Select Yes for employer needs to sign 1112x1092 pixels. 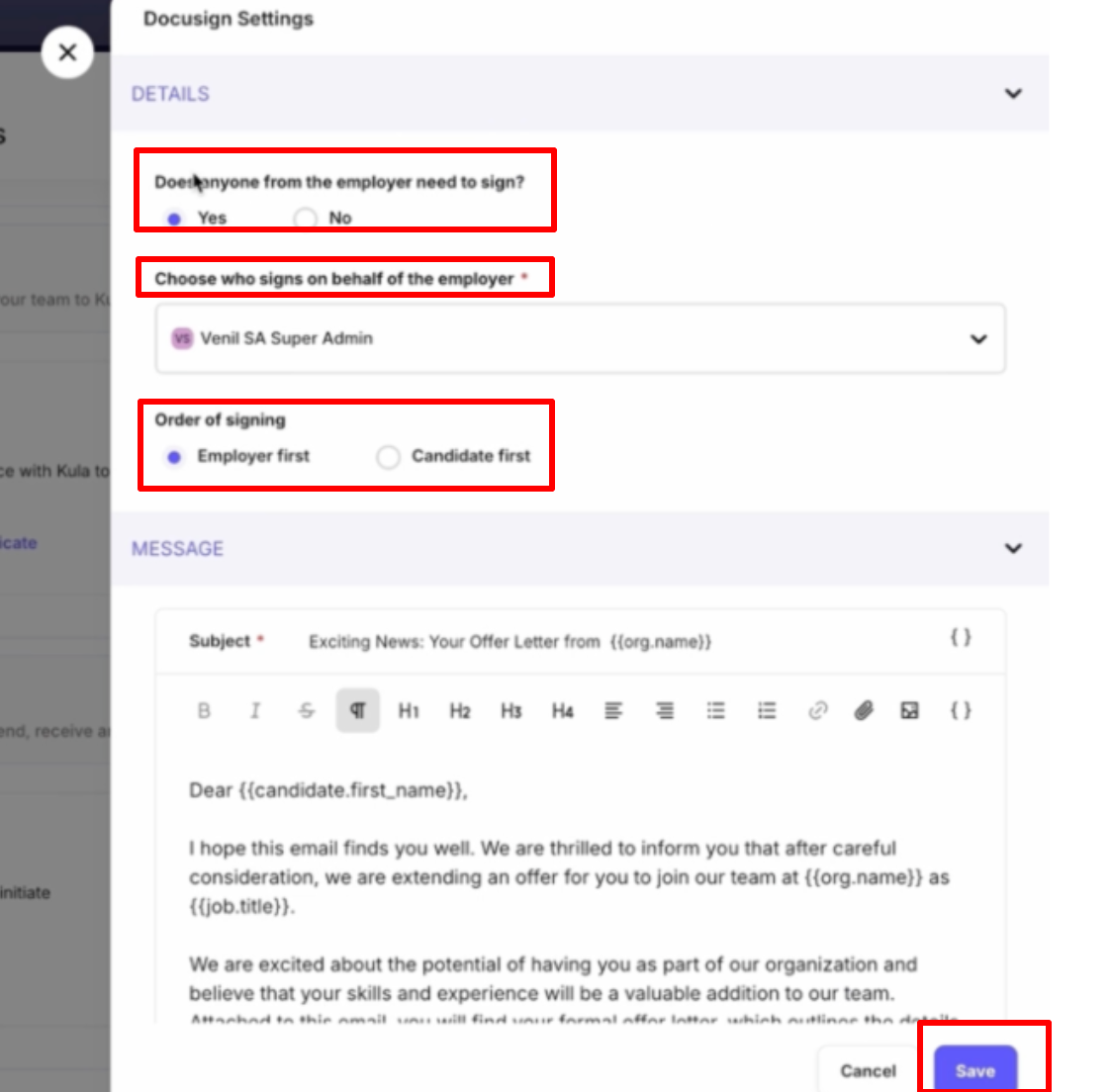click(x=174, y=219)
